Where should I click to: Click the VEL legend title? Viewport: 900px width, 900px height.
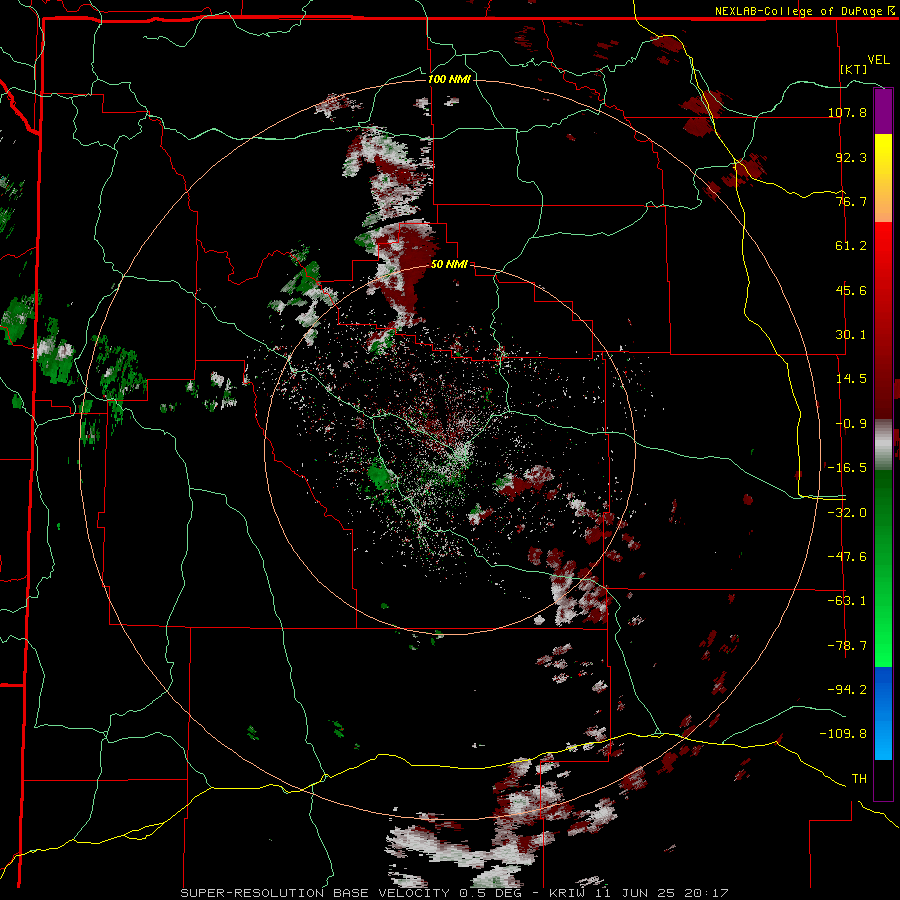coord(878,60)
